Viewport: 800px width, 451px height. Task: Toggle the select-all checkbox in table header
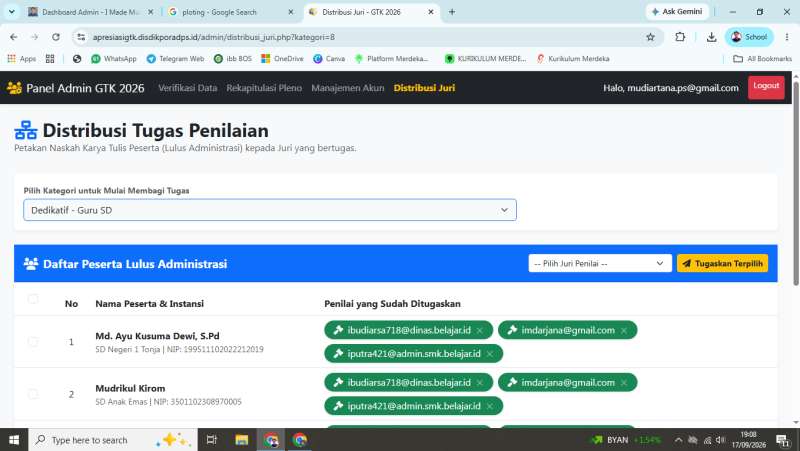pyautogui.click(x=33, y=299)
